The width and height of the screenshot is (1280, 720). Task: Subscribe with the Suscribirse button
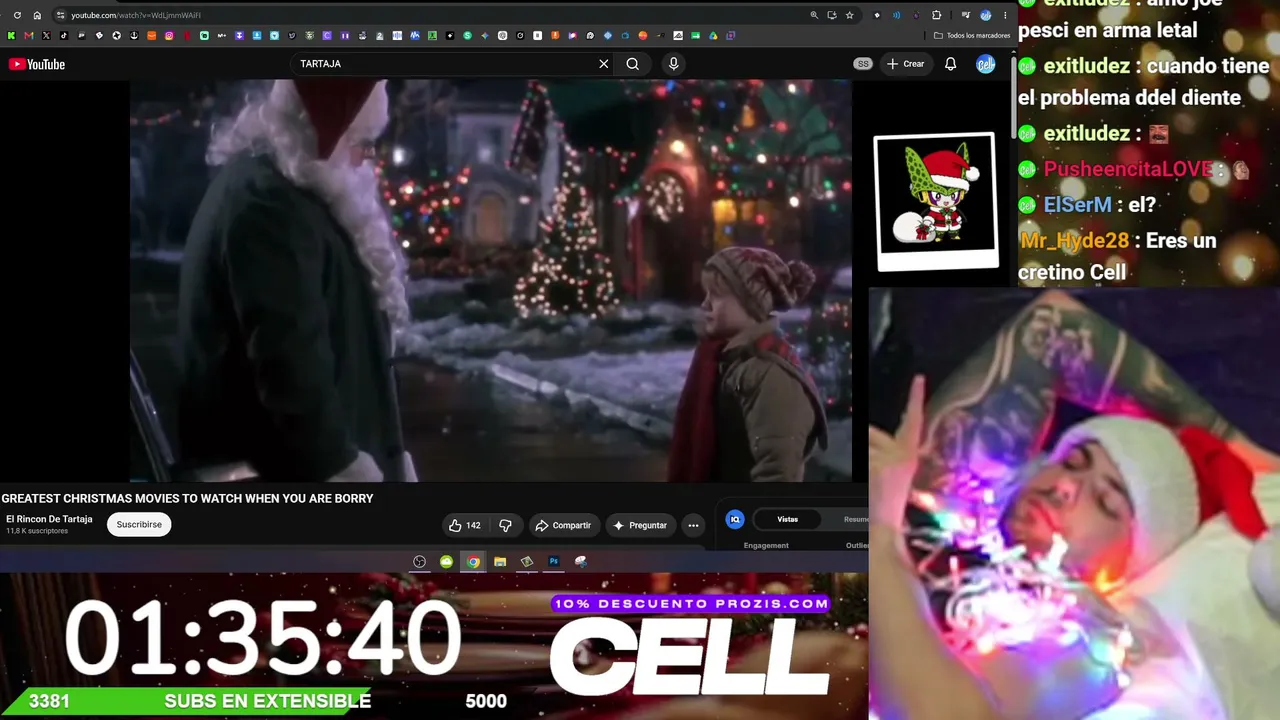point(139,524)
